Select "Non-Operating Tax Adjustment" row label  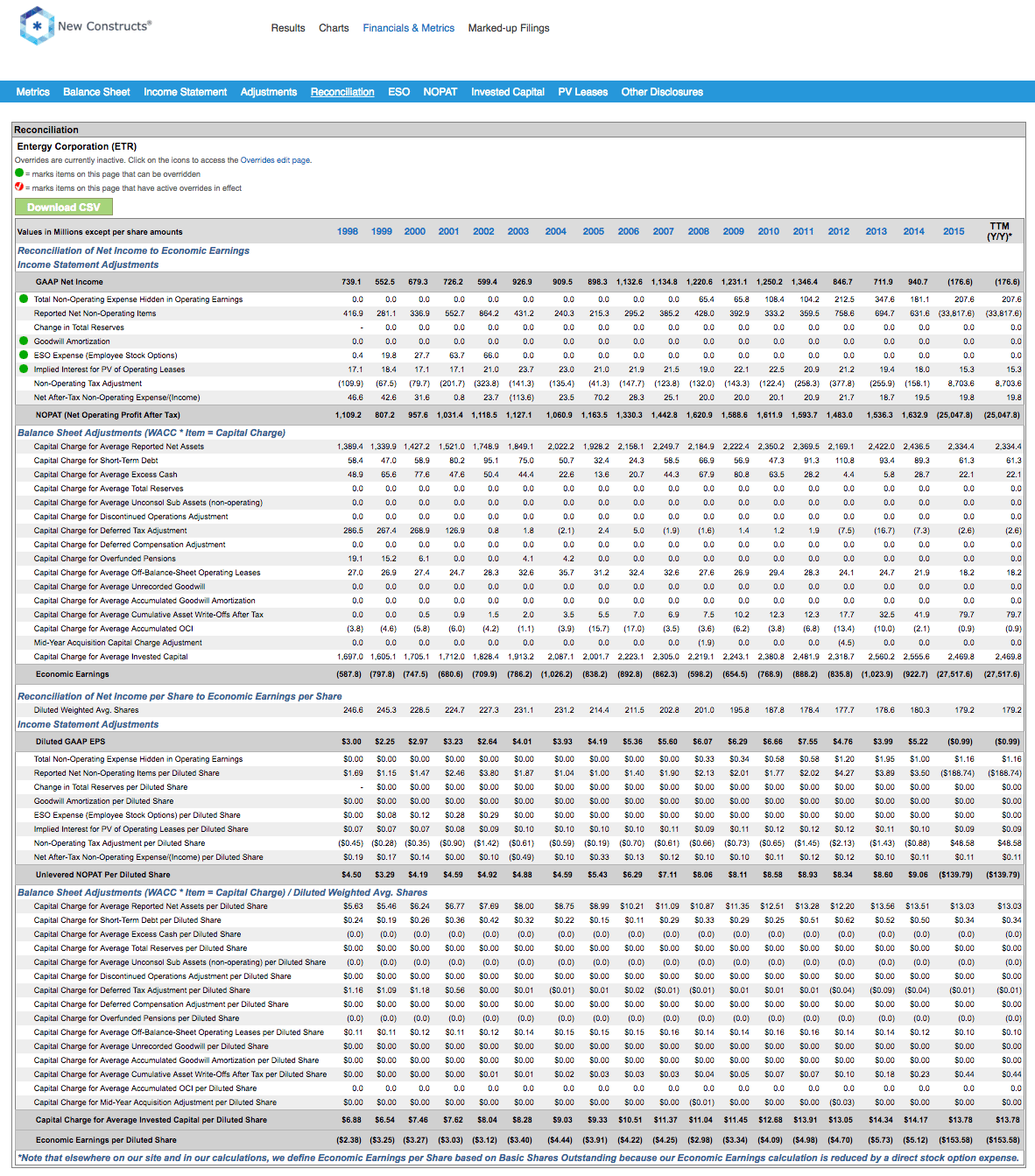[88, 384]
